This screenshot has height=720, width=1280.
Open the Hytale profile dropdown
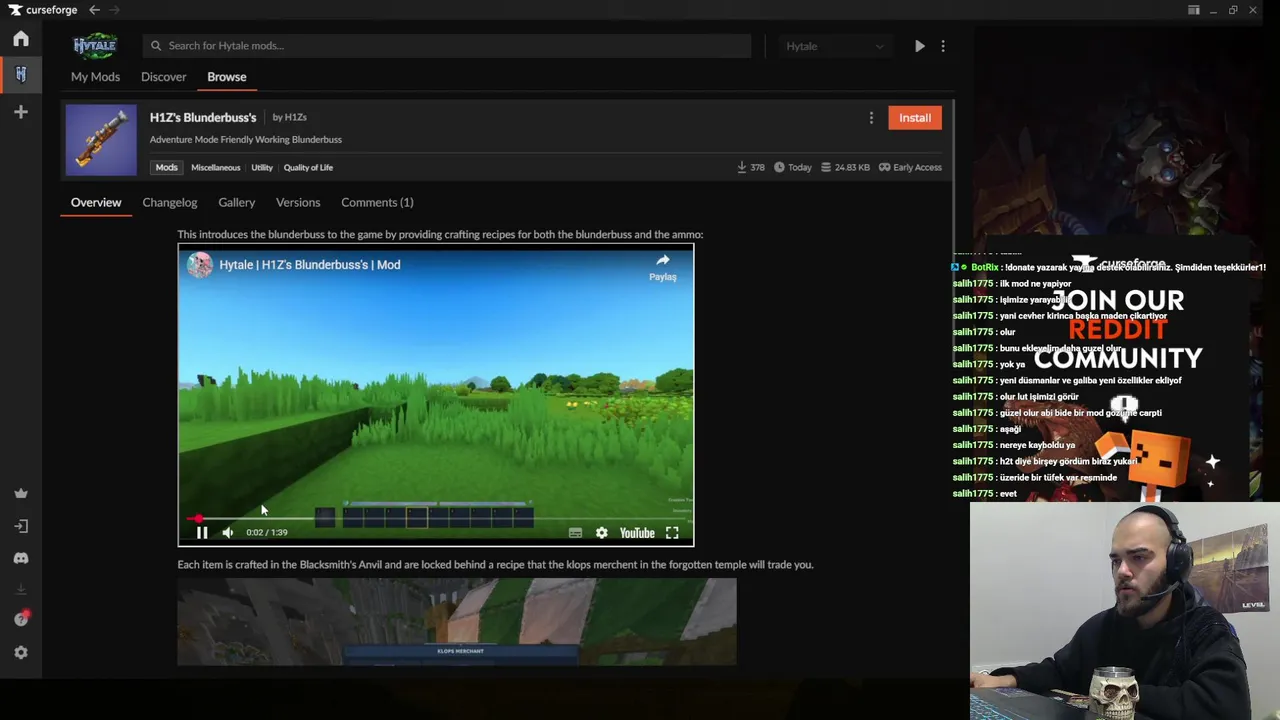click(x=835, y=46)
